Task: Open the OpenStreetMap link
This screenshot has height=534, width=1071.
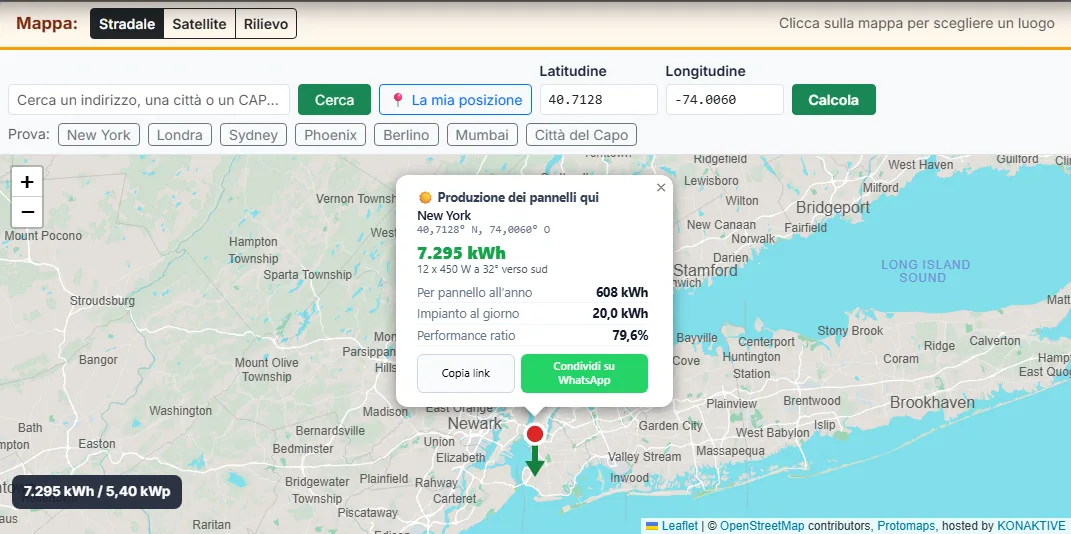Action: [762, 526]
